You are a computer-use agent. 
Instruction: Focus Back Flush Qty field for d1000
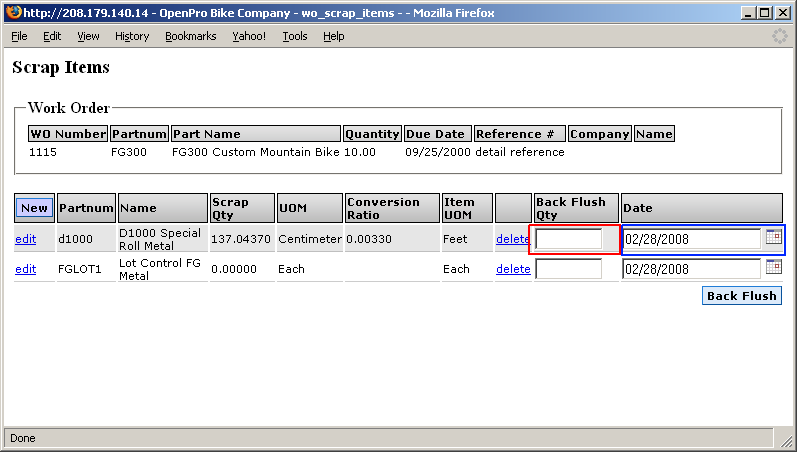pyautogui.click(x=569, y=239)
